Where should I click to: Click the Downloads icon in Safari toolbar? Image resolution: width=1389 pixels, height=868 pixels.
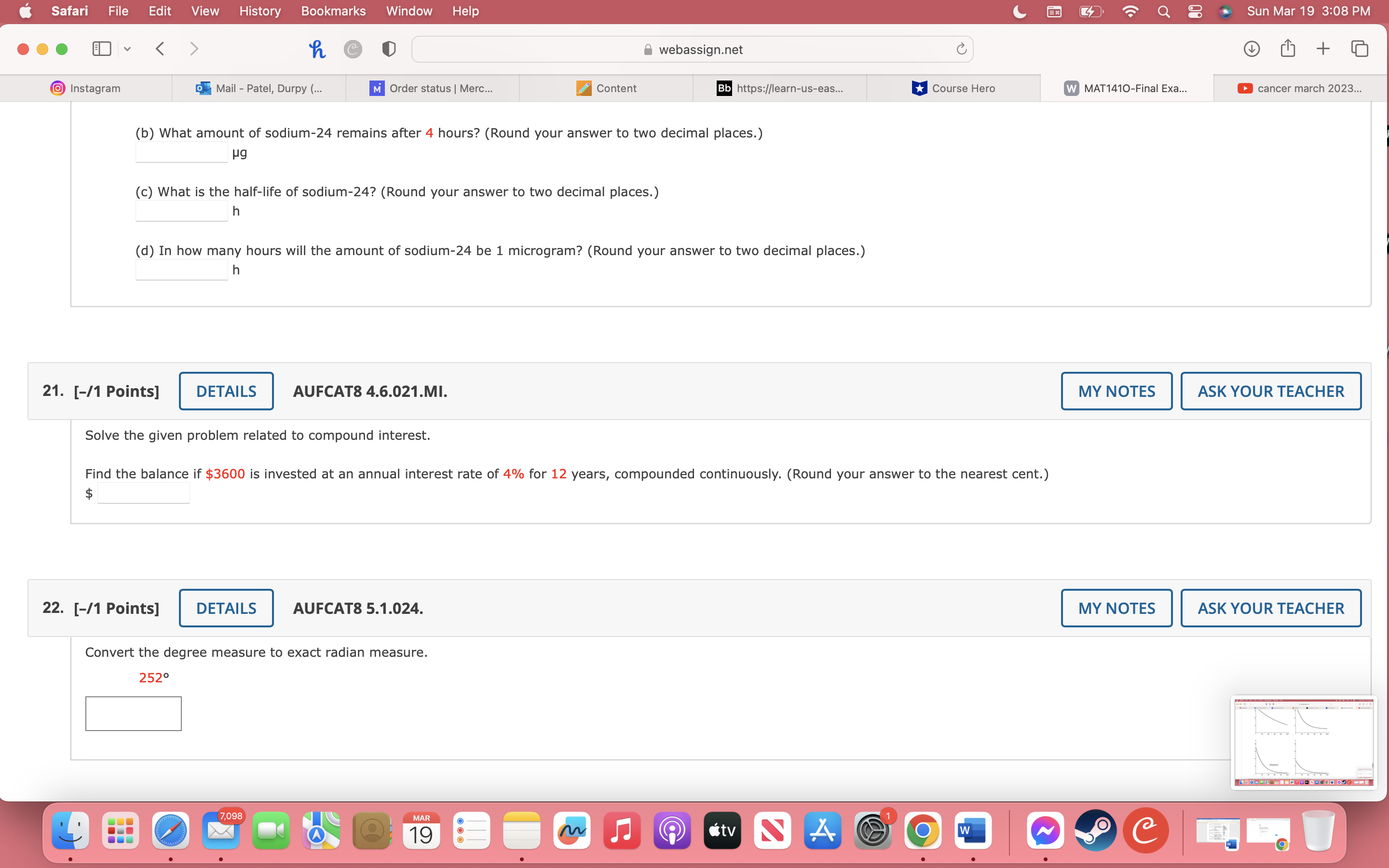click(x=1251, y=49)
